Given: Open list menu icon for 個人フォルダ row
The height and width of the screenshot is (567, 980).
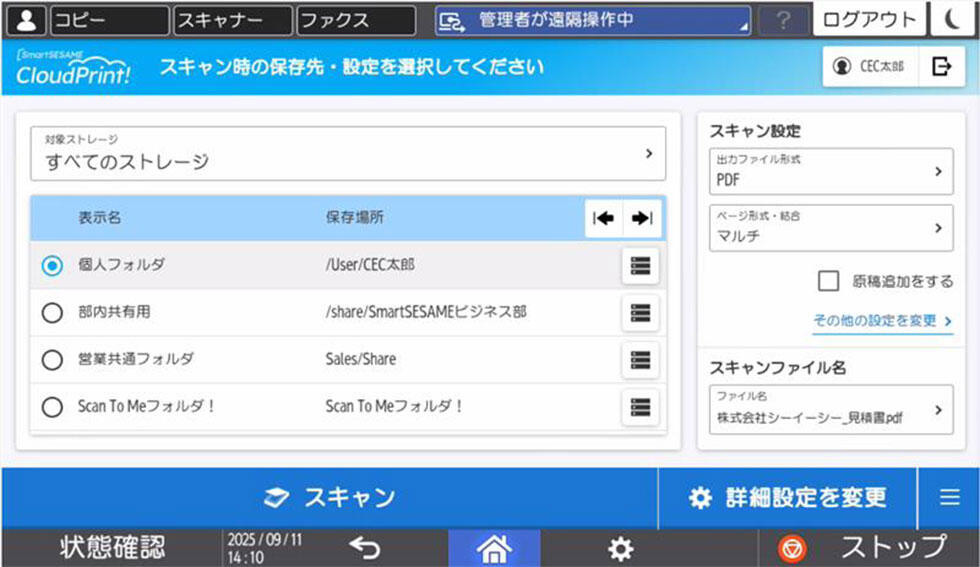Looking at the screenshot, I should [x=640, y=266].
